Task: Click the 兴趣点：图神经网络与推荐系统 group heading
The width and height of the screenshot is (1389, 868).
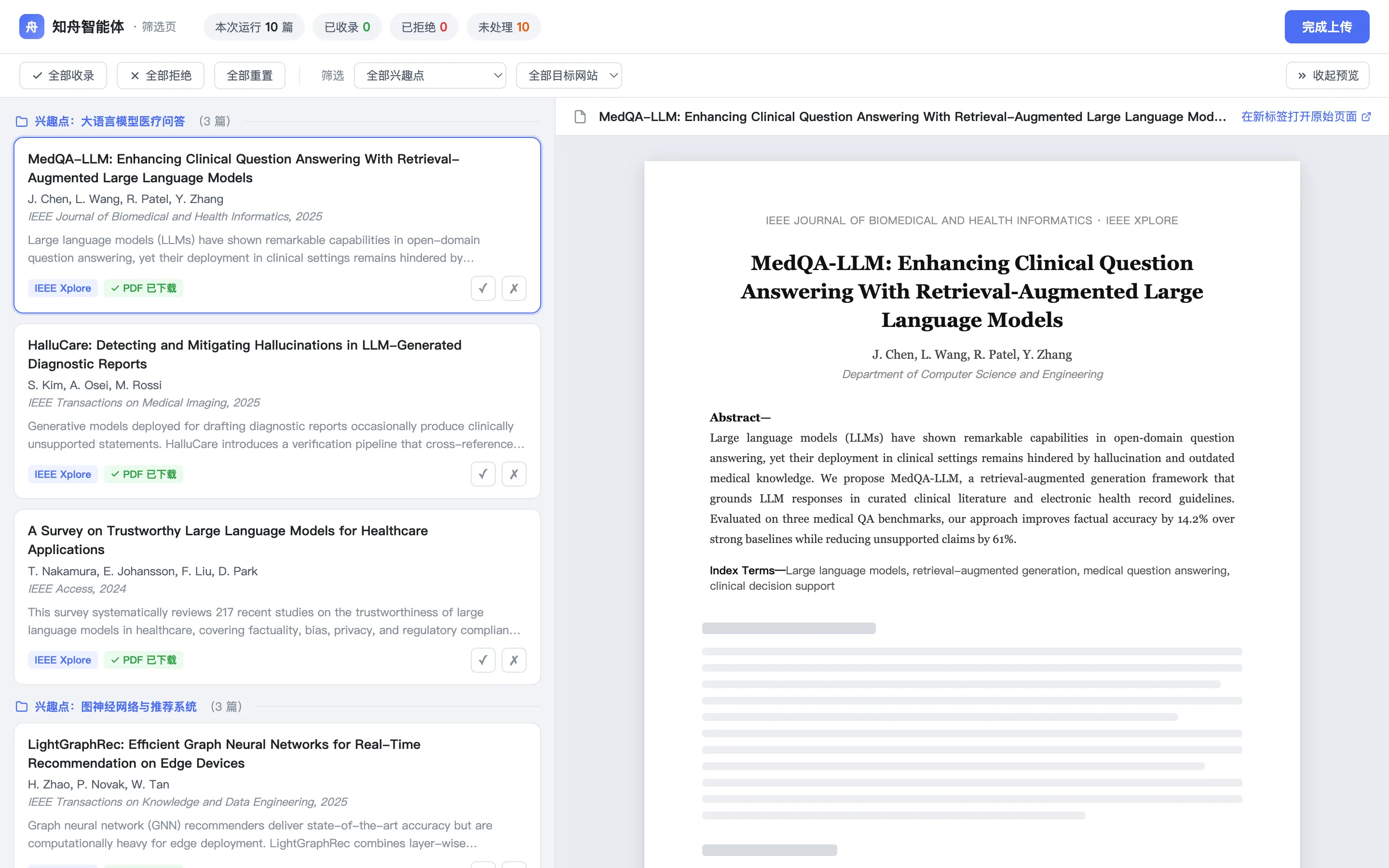Action: pos(115,706)
